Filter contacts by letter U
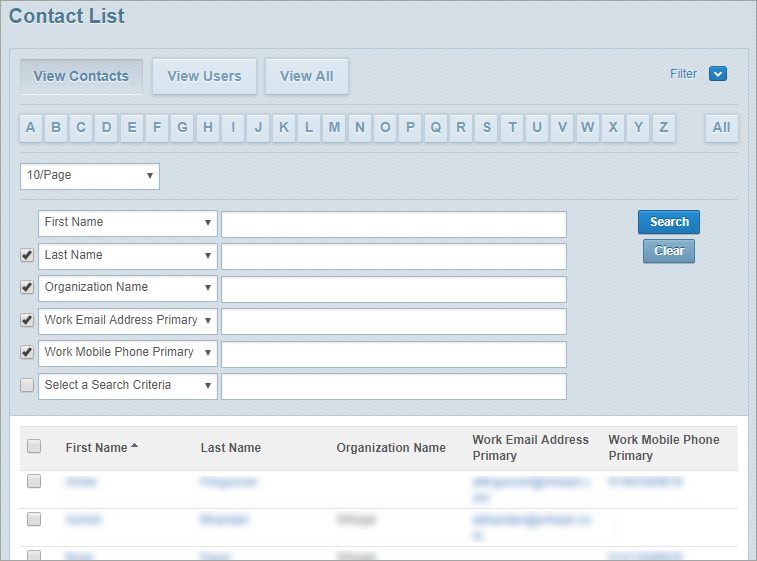Image resolution: width=757 pixels, height=561 pixels. pos(537,128)
